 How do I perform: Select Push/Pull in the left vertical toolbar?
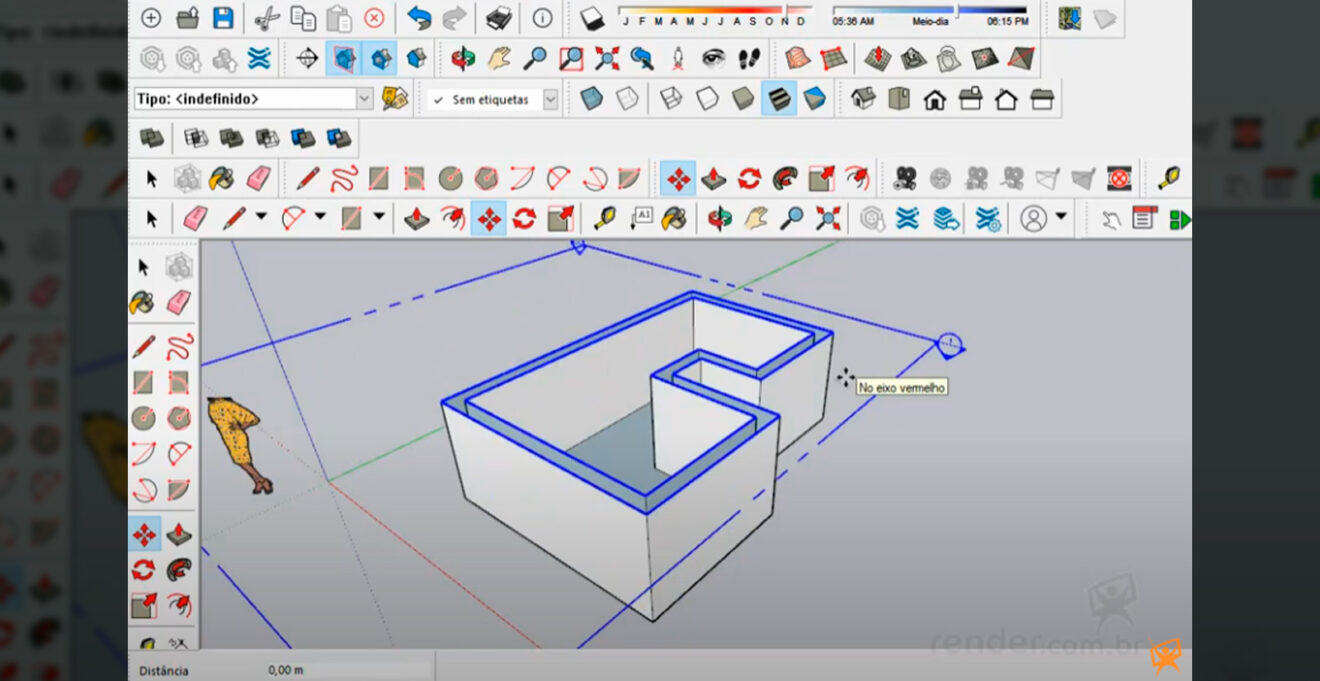pyautogui.click(x=179, y=533)
